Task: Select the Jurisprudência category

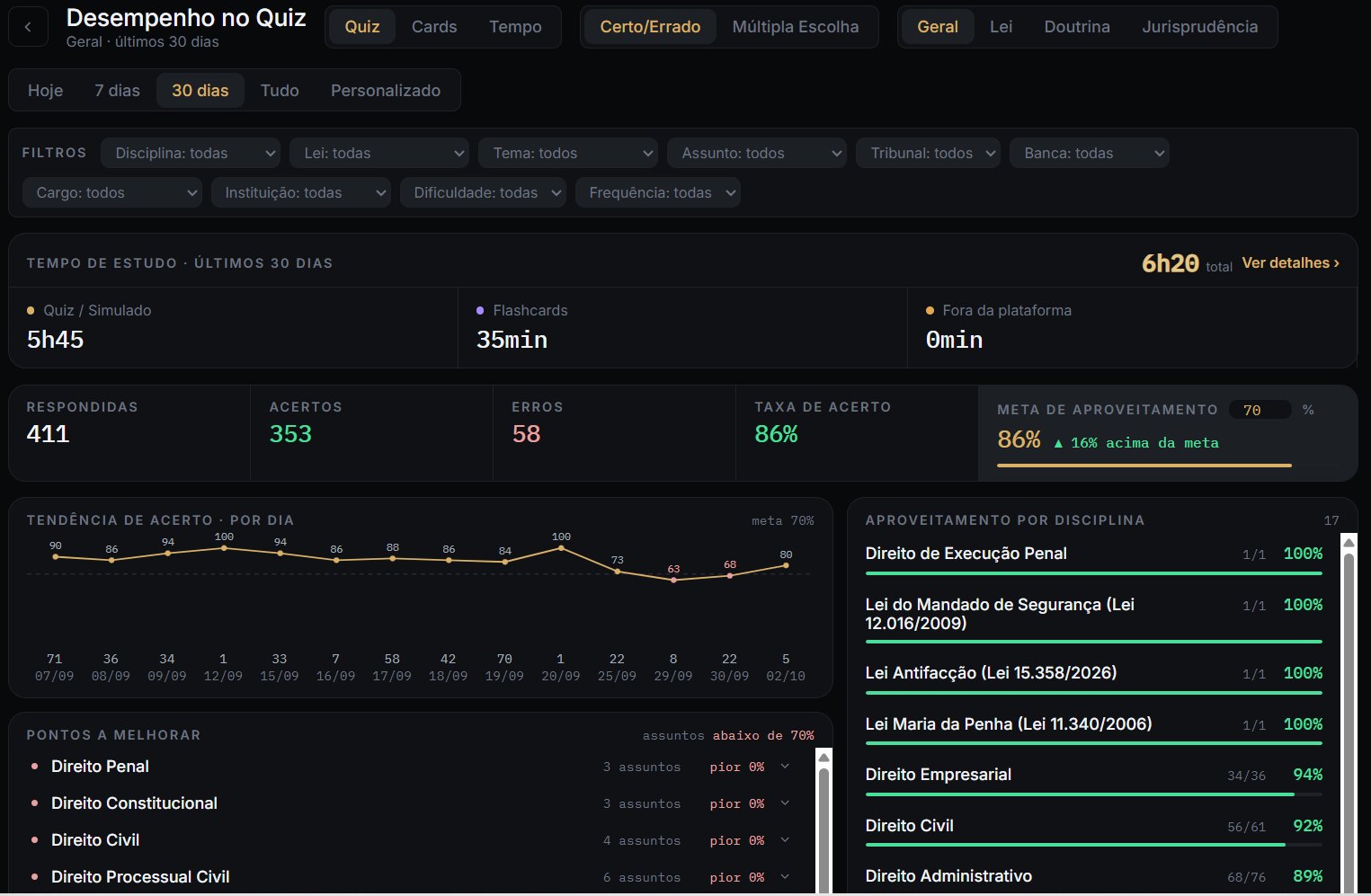Action: click(1200, 27)
